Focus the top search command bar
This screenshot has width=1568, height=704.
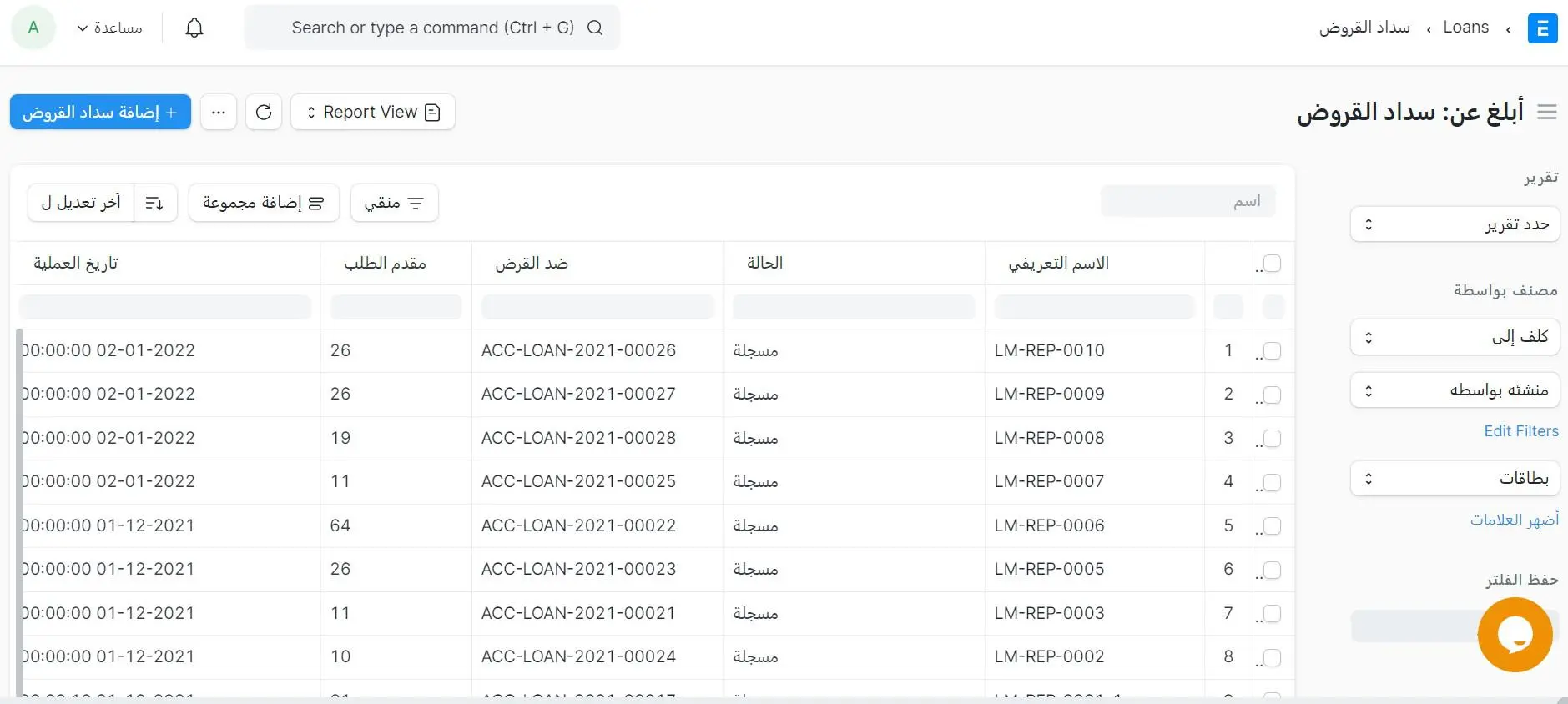(431, 28)
